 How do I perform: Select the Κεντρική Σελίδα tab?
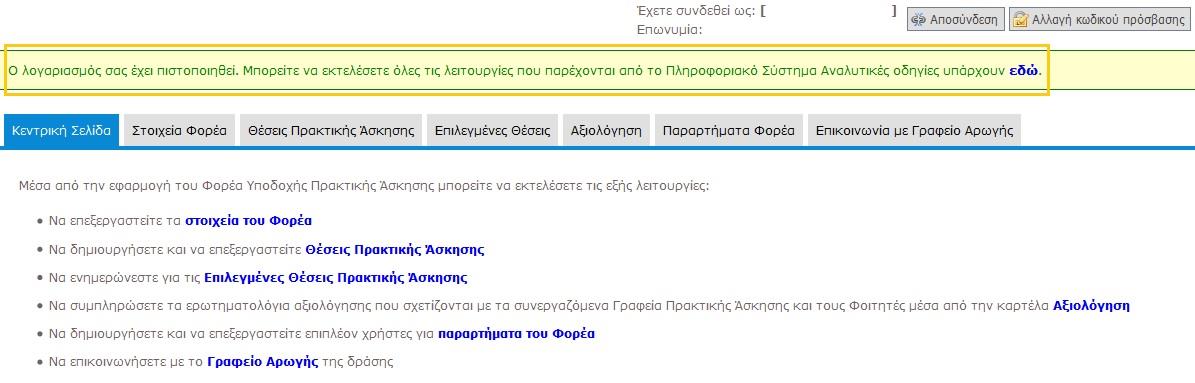tap(62, 130)
